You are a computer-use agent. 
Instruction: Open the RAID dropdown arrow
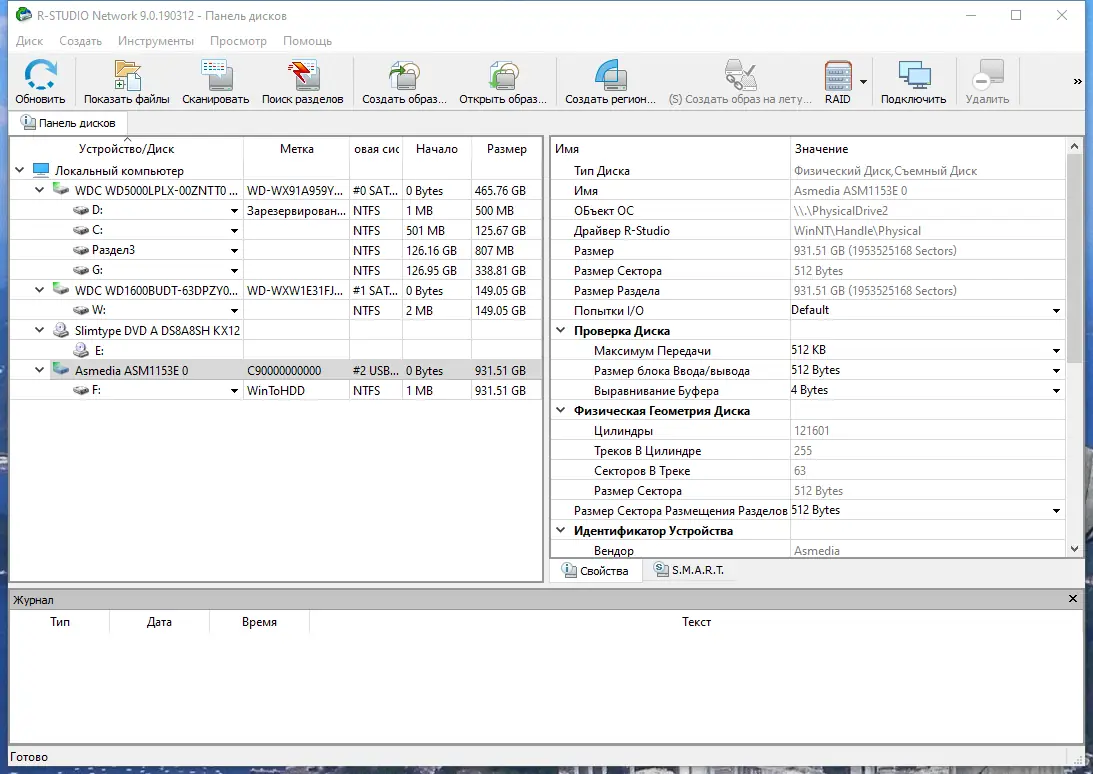coord(864,82)
